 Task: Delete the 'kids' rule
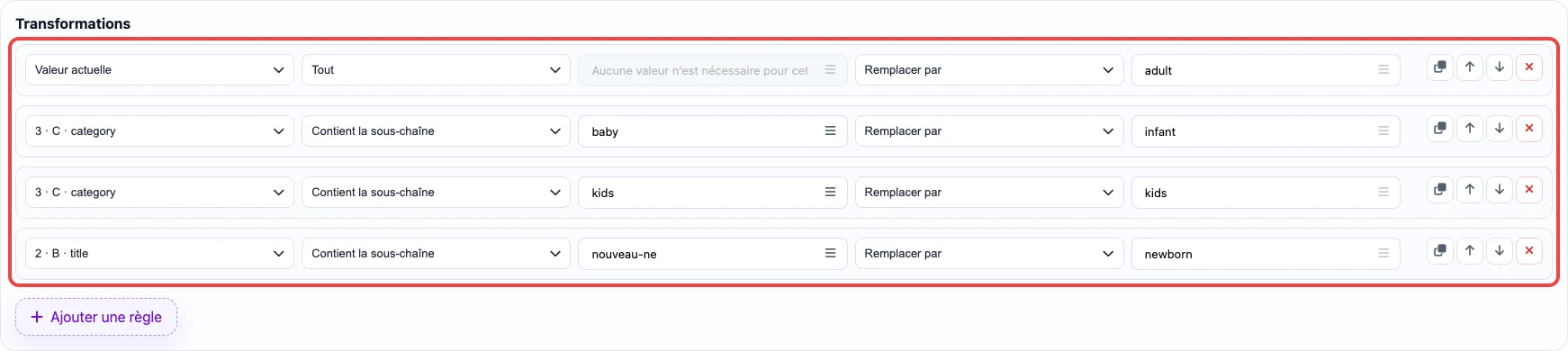coord(1529,190)
